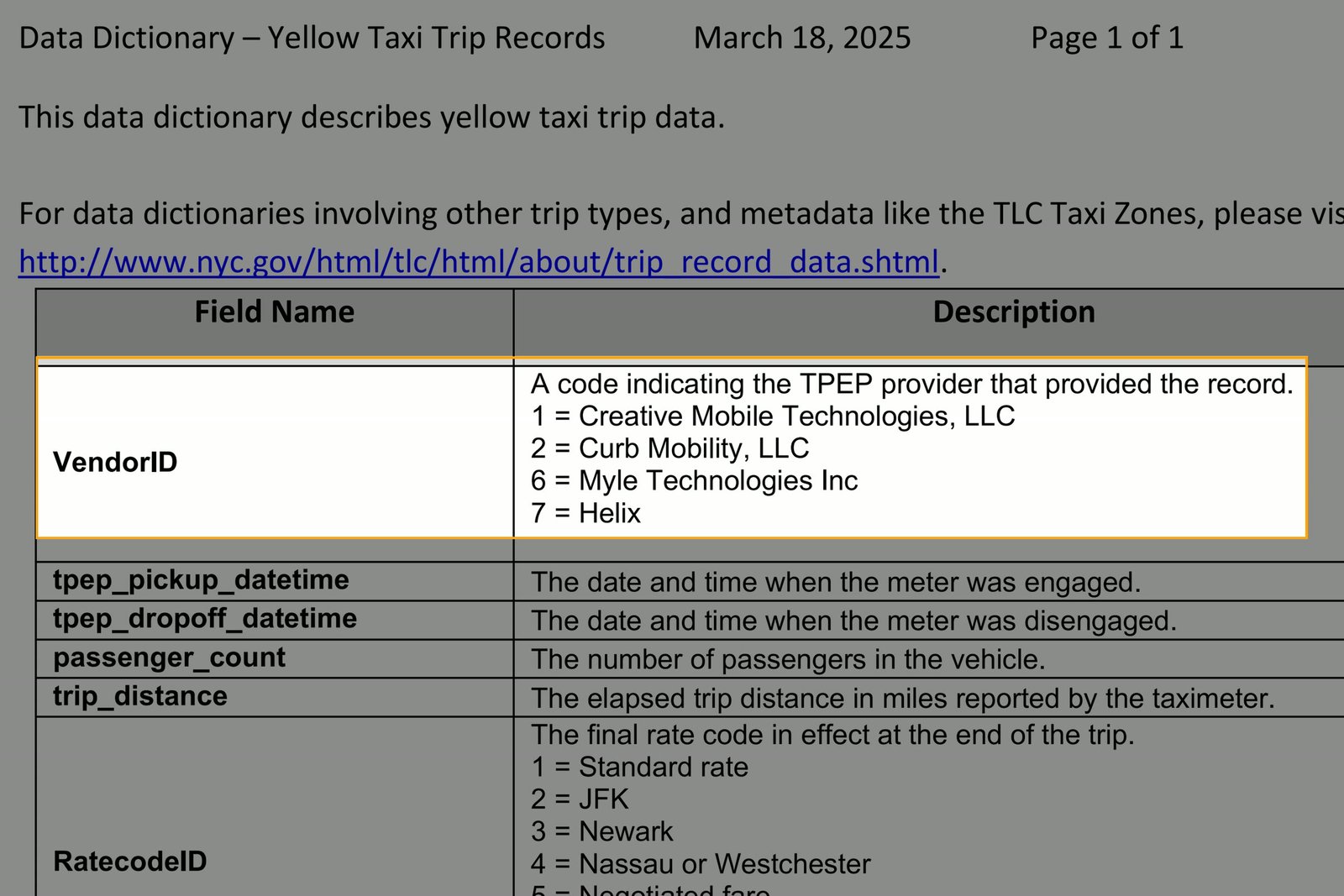The width and height of the screenshot is (1344, 896).
Task: Click the 'Data Dictionary – Yellow Taxi Trip Records' title
Action: point(312,38)
